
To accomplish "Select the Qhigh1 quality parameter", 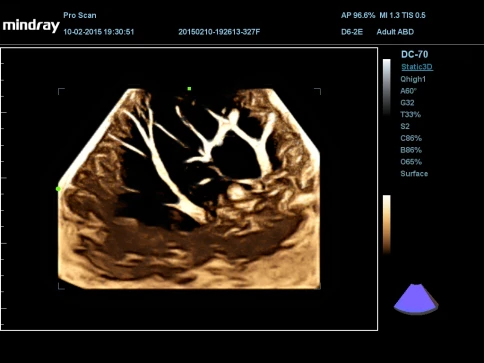I will point(413,79).
